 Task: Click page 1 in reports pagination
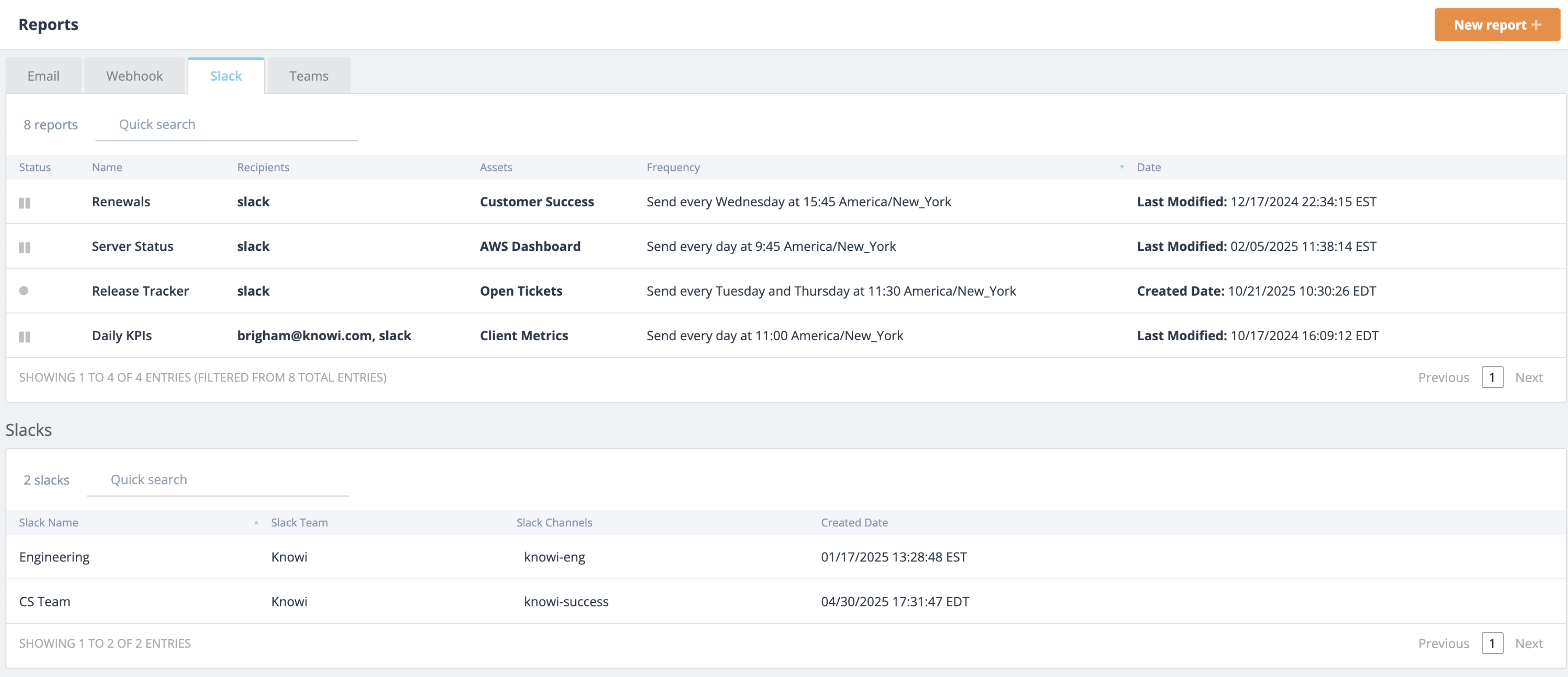click(1492, 377)
